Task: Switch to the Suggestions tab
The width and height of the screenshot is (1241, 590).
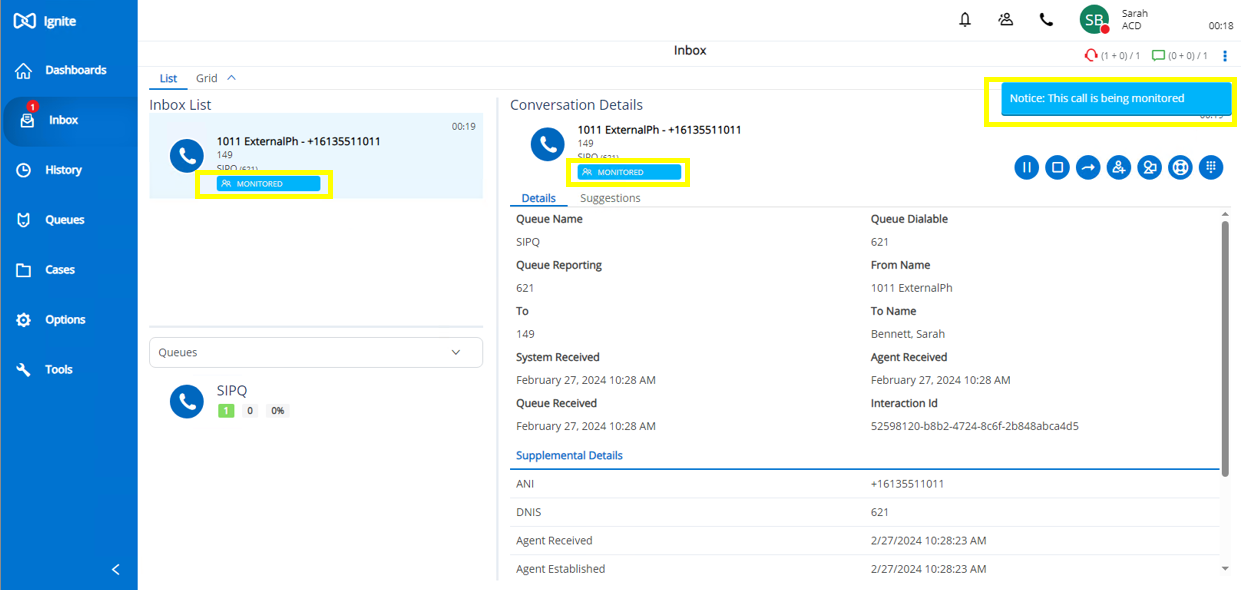Action: pos(610,198)
